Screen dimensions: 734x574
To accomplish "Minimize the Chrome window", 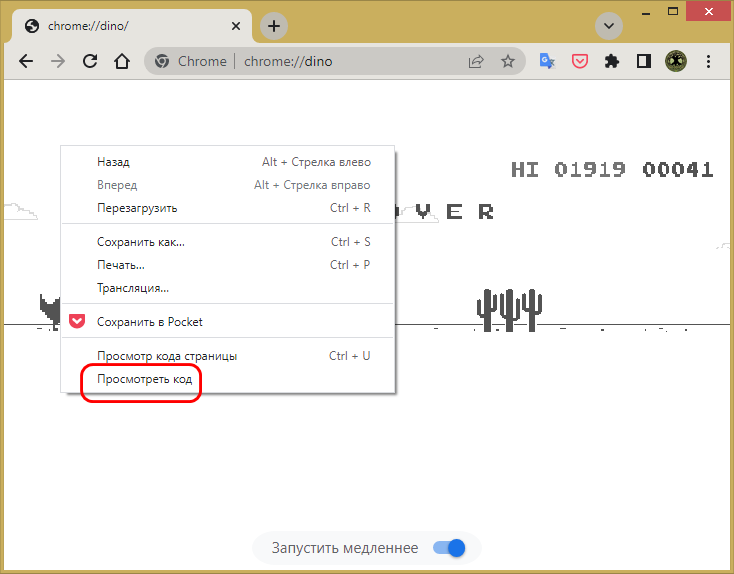I will pyautogui.click(x=646, y=12).
